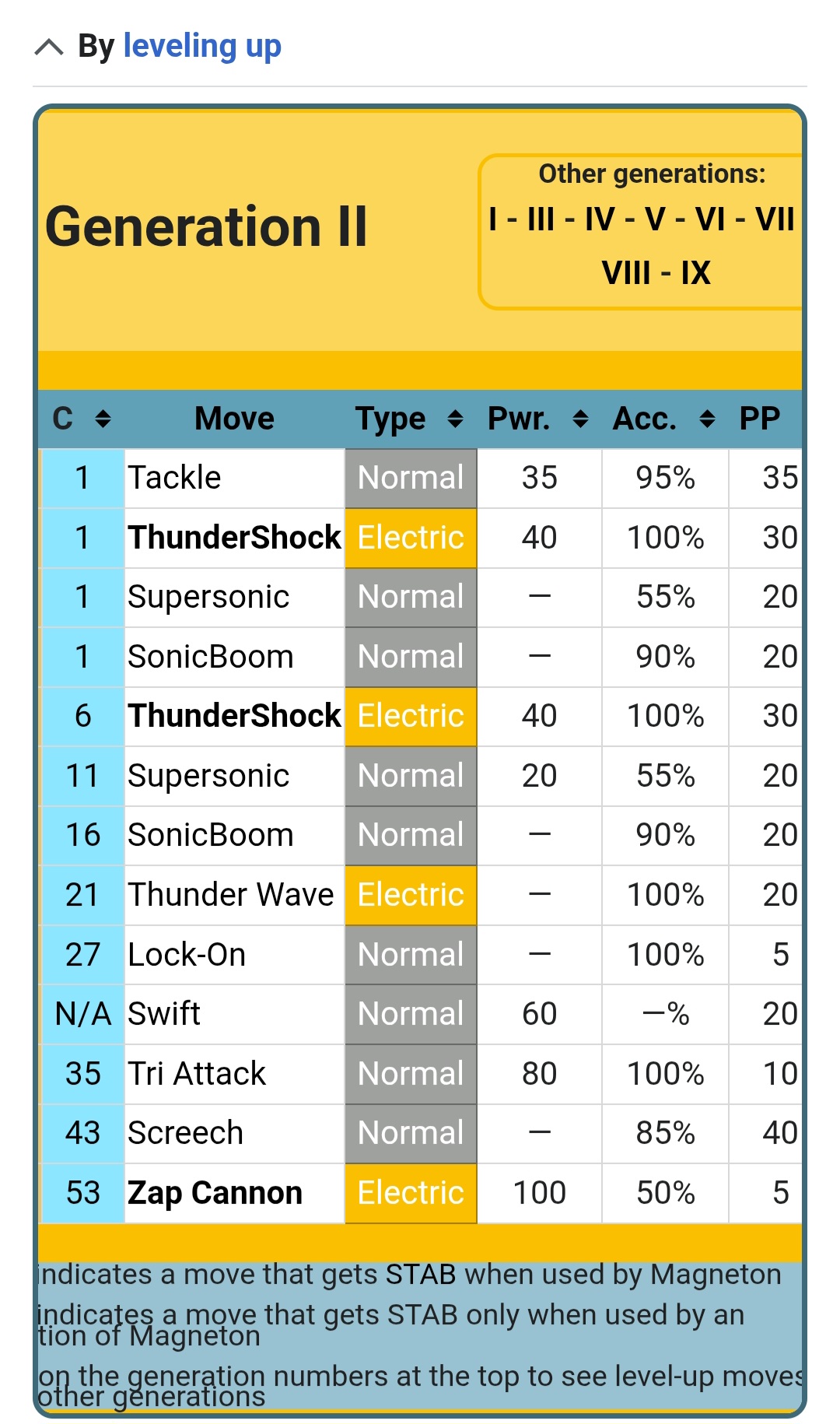Open the Tackle move page

click(x=174, y=478)
